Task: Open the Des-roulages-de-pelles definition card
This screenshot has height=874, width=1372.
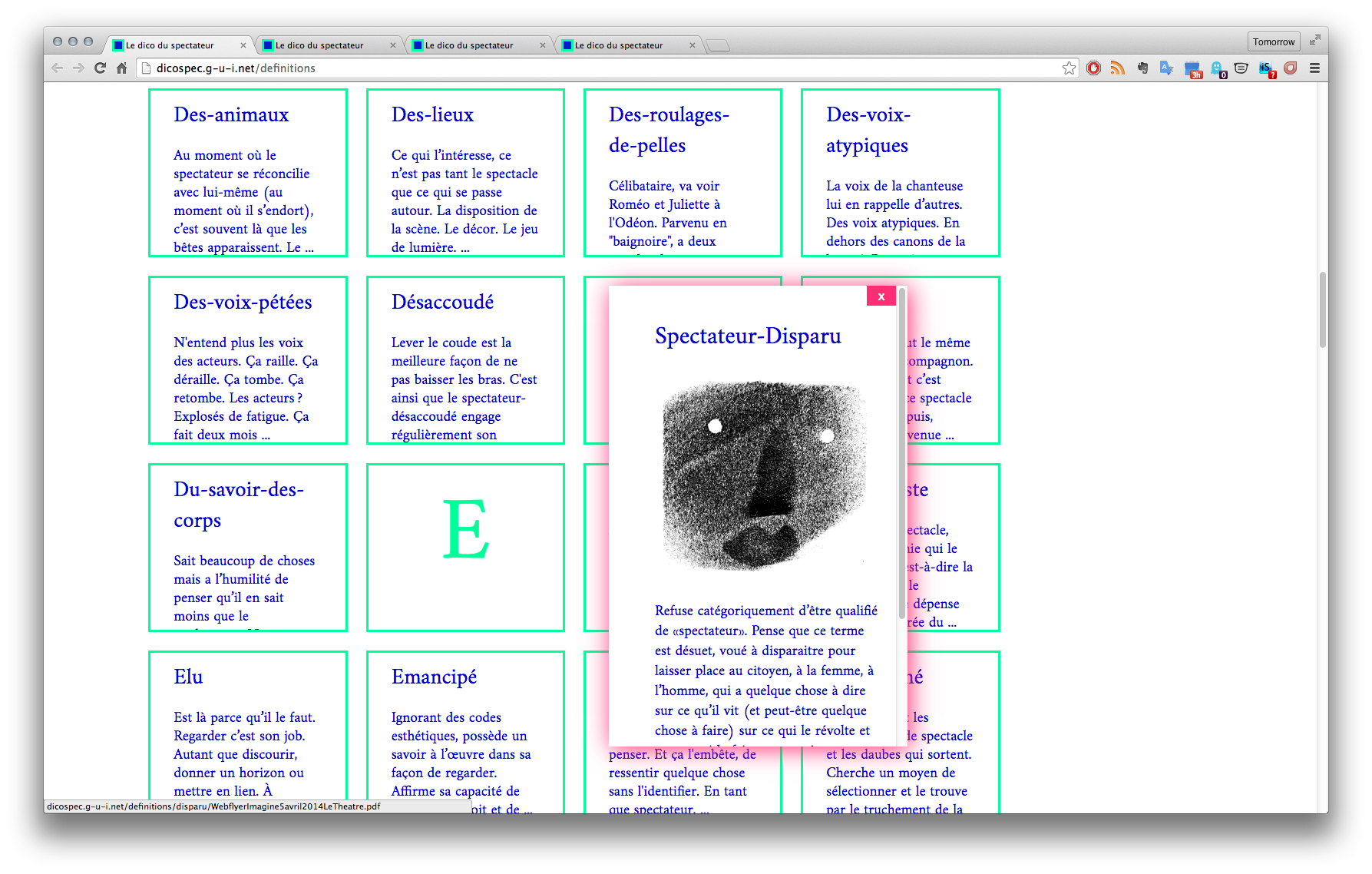Action: click(683, 173)
